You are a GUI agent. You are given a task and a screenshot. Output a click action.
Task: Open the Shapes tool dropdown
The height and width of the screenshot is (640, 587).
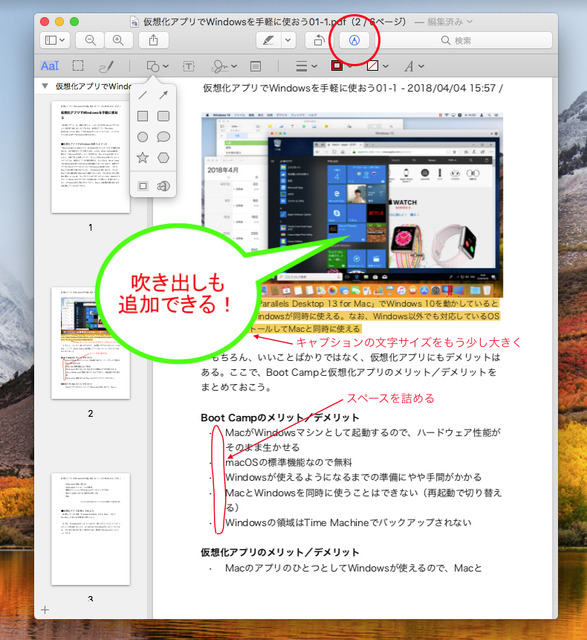coord(157,66)
